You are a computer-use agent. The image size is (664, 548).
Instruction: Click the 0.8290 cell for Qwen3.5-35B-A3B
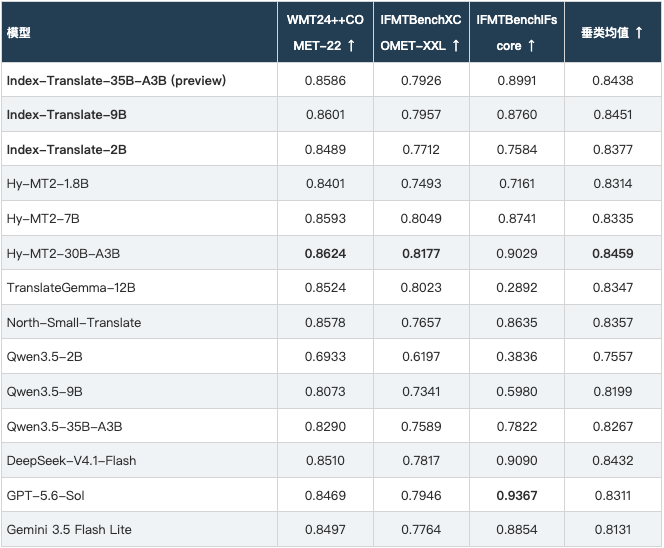(x=325, y=426)
